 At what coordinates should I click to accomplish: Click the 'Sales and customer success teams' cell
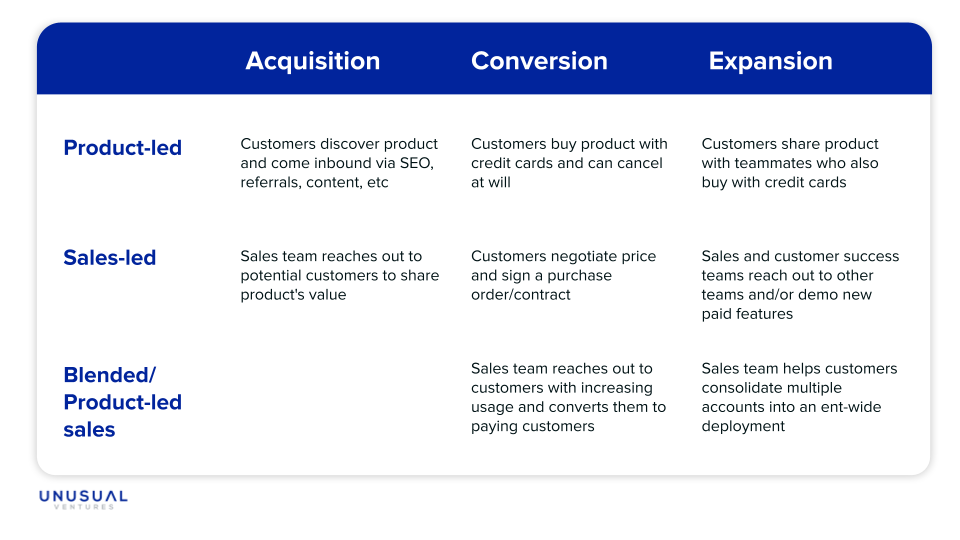tap(800, 285)
